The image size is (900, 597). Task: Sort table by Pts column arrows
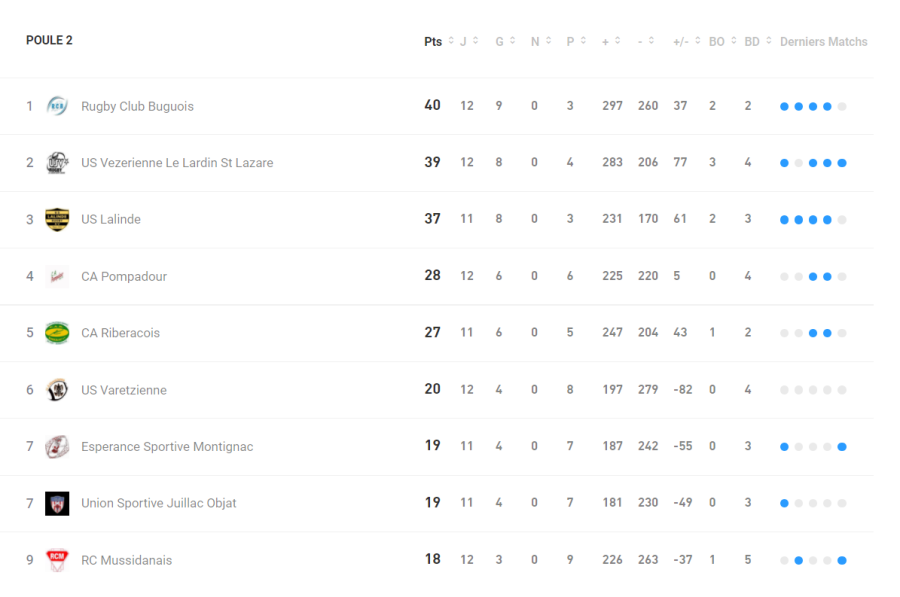[451, 41]
